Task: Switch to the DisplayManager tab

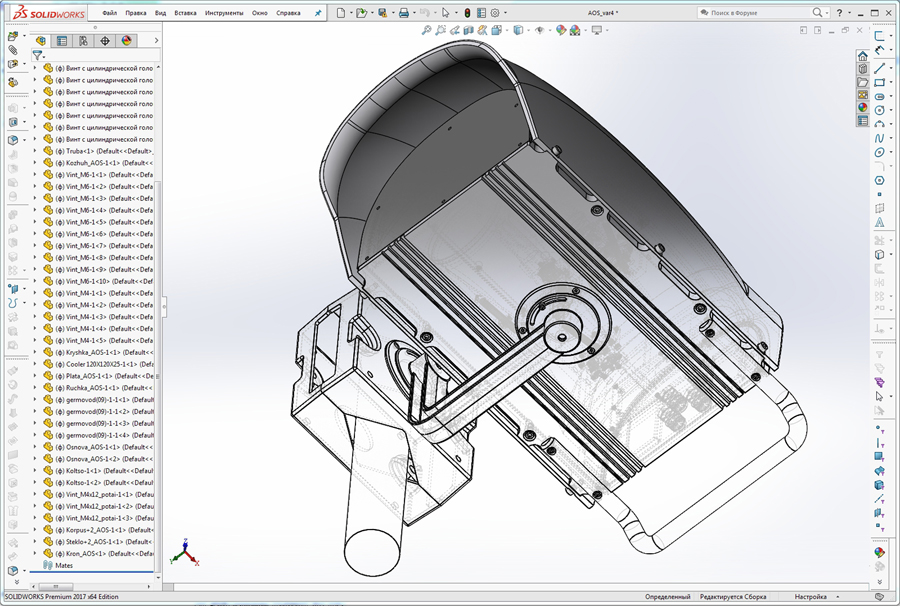Action: pyautogui.click(x=124, y=41)
